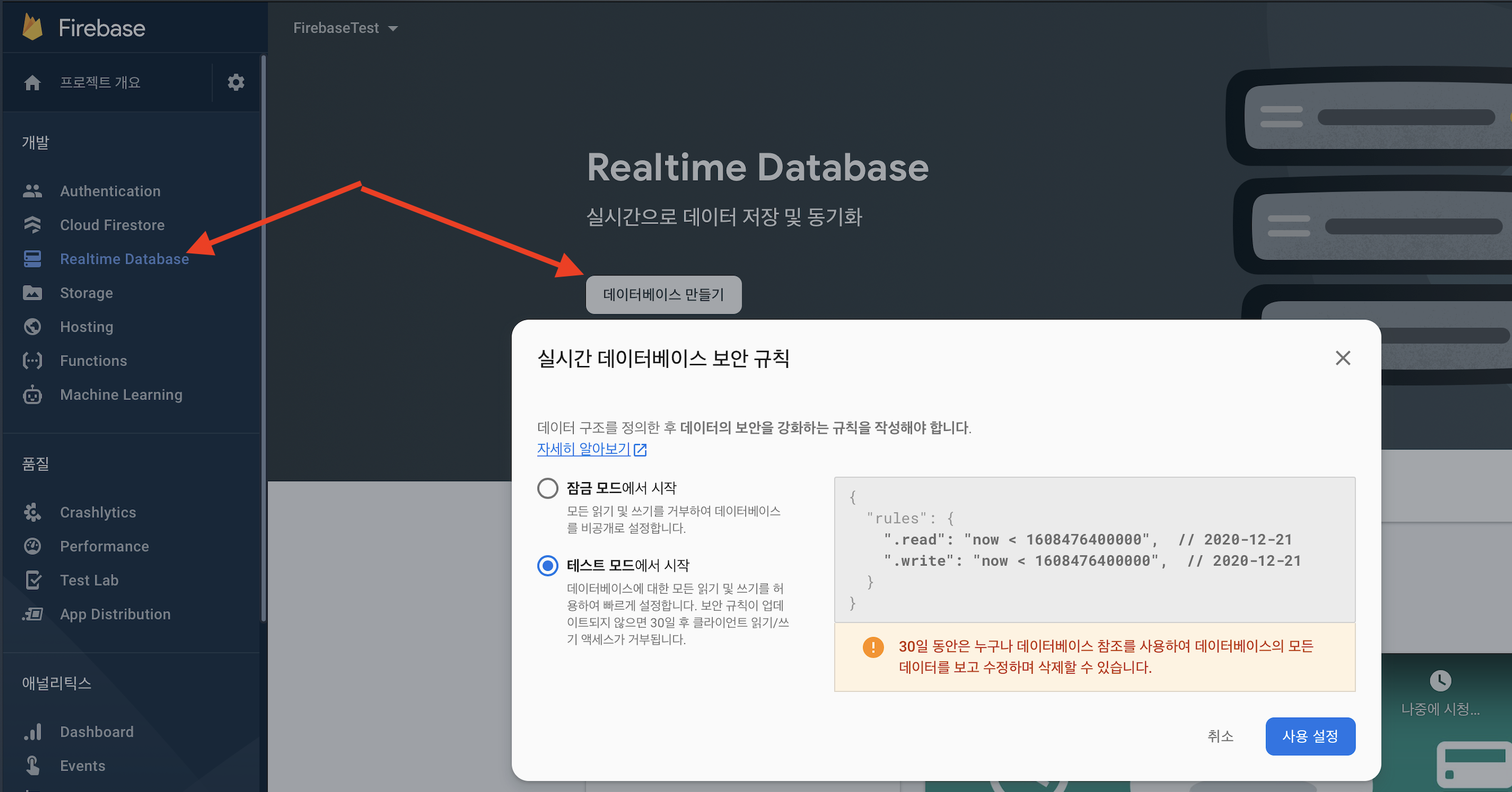This screenshot has height=792, width=1512.
Task: Select 잠금 모드에서 시작 radio option
Action: (x=548, y=488)
